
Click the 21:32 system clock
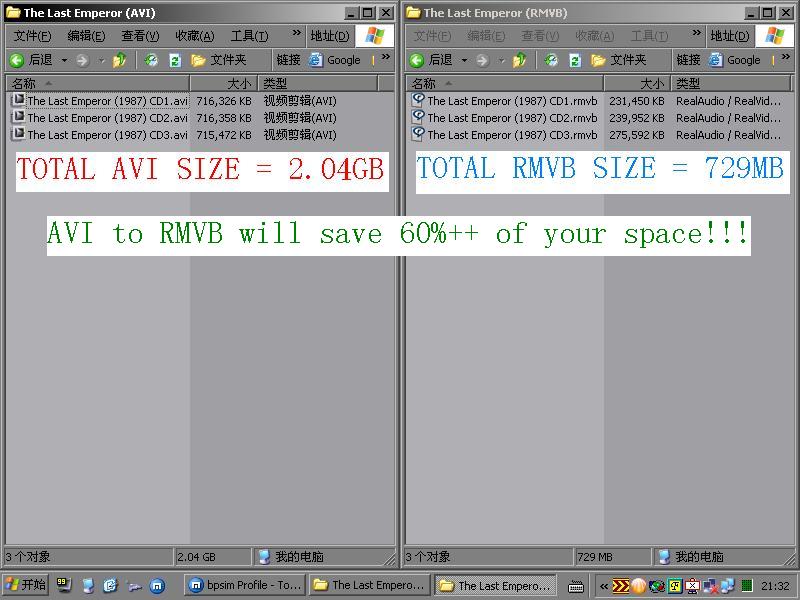pyautogui.click(x=775, y=586)
